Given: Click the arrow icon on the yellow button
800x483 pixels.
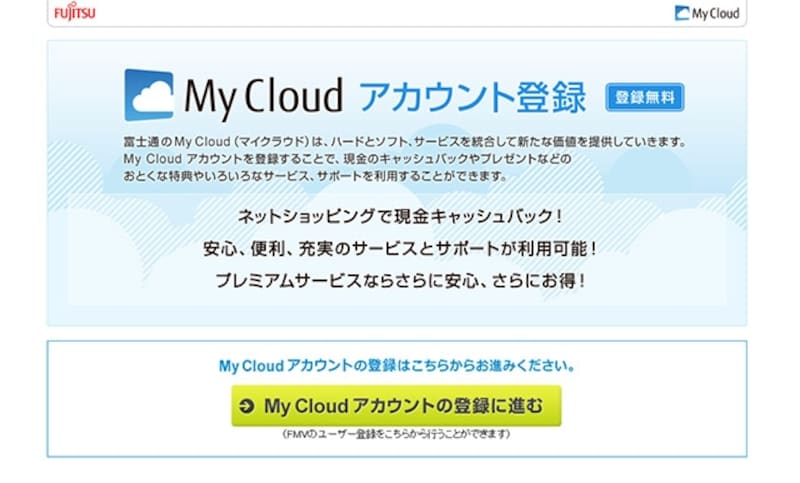Looking at the screenshot, I should [247, 407].
